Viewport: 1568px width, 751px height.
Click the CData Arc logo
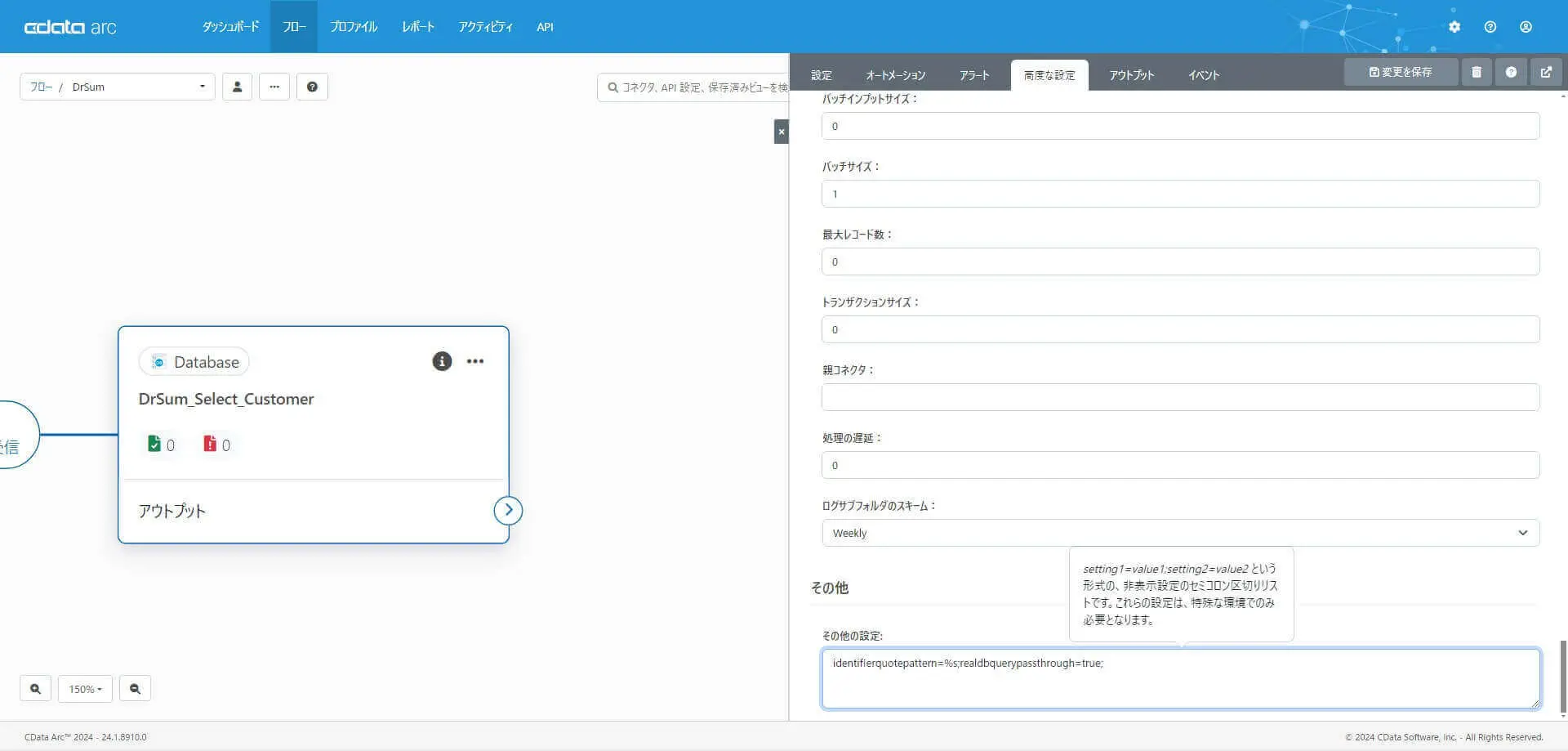70,27
